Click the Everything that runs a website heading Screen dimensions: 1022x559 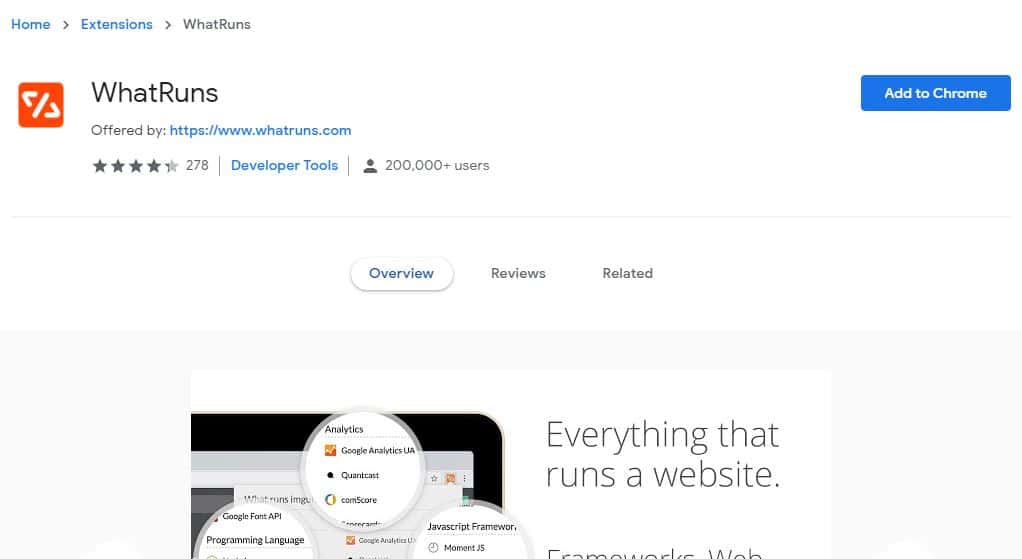pos(662,454)
